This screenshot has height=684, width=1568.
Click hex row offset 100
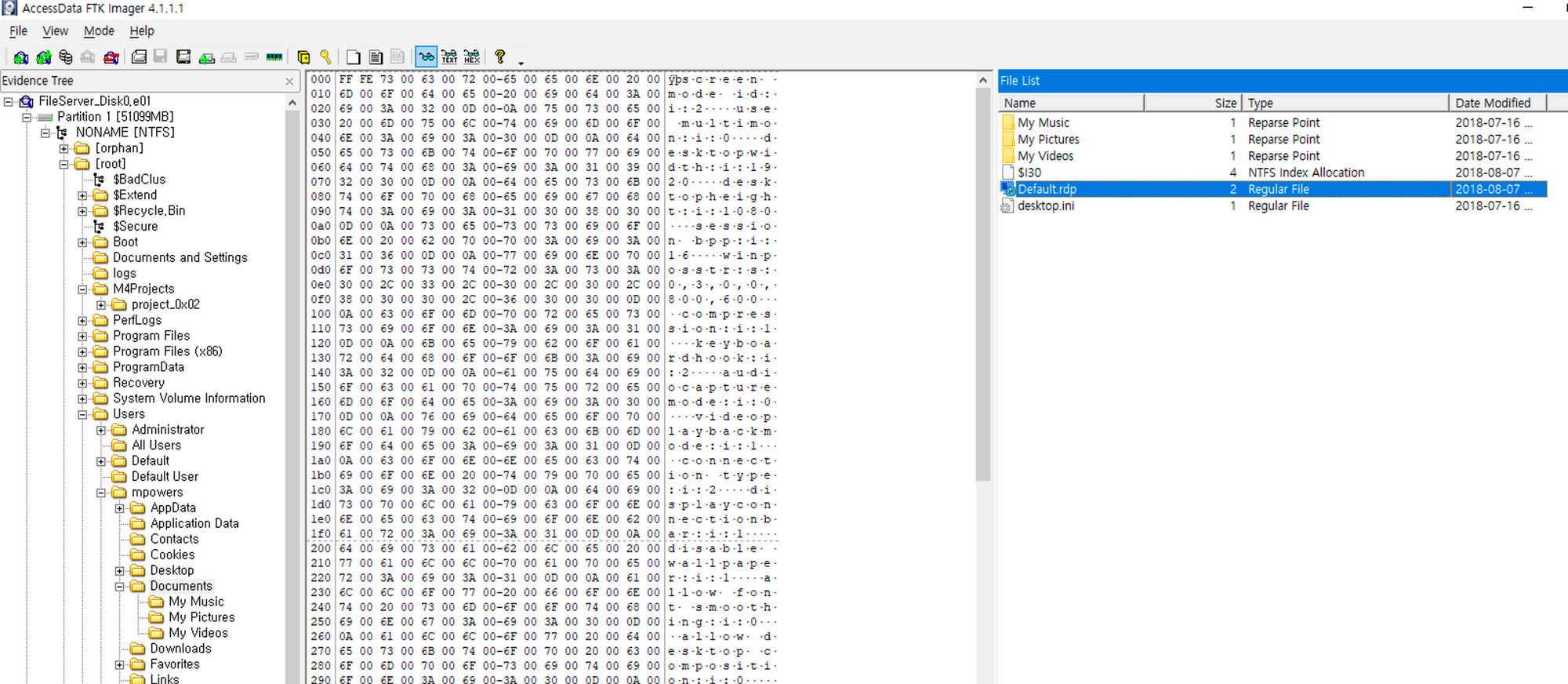(x=321, y=314)
